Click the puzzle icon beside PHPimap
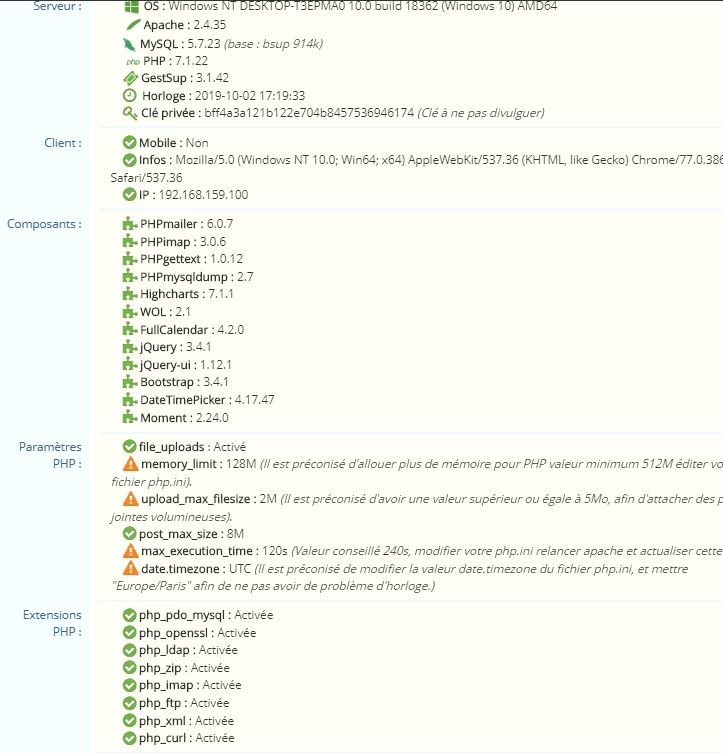The image size is (723, 753). pos(130,241)
